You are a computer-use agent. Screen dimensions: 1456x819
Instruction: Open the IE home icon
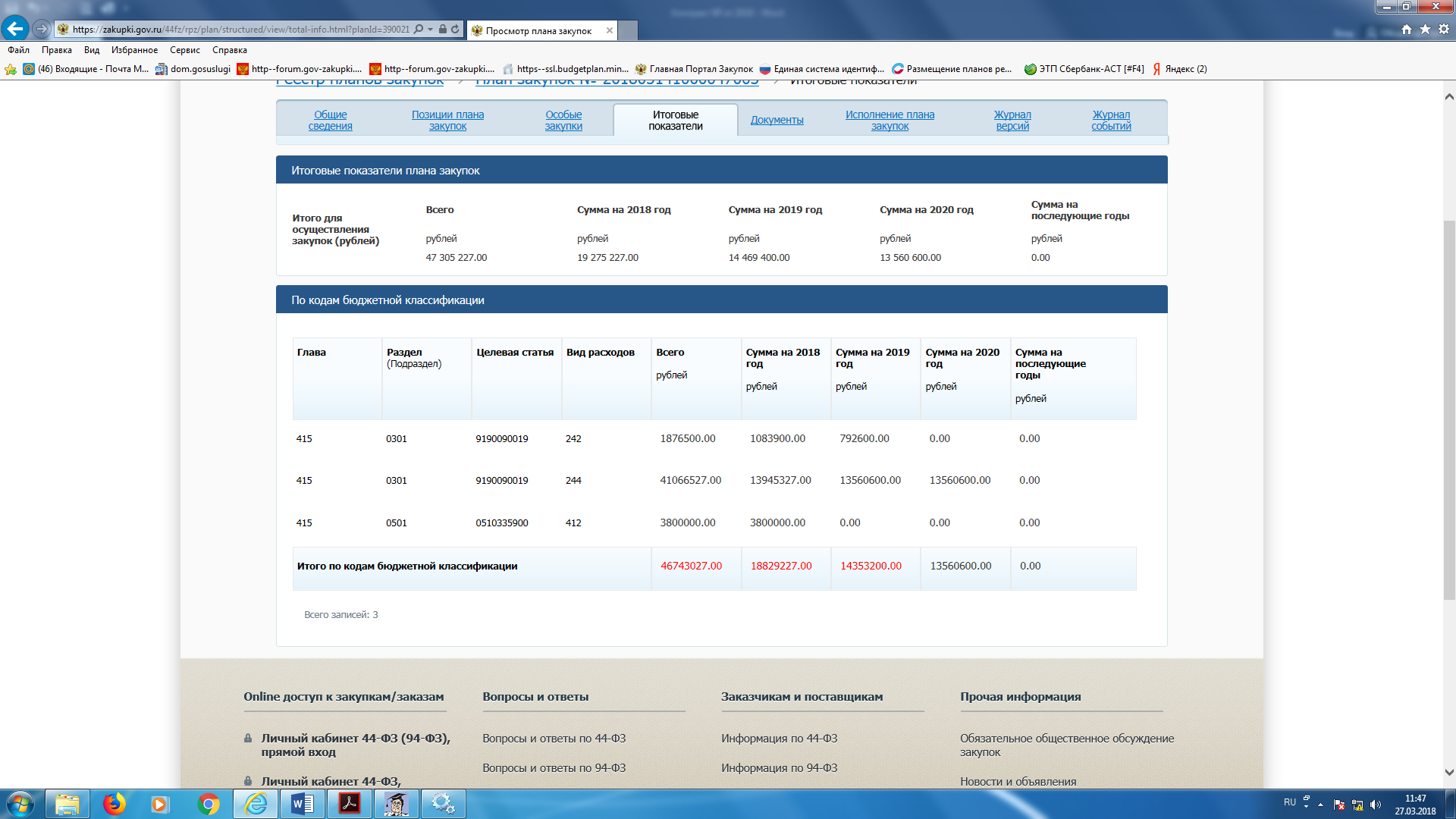tap(1407, 29)
